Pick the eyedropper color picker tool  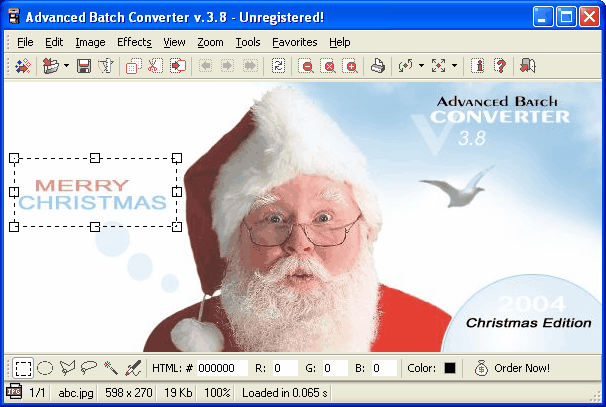click(x=133, y=368)
